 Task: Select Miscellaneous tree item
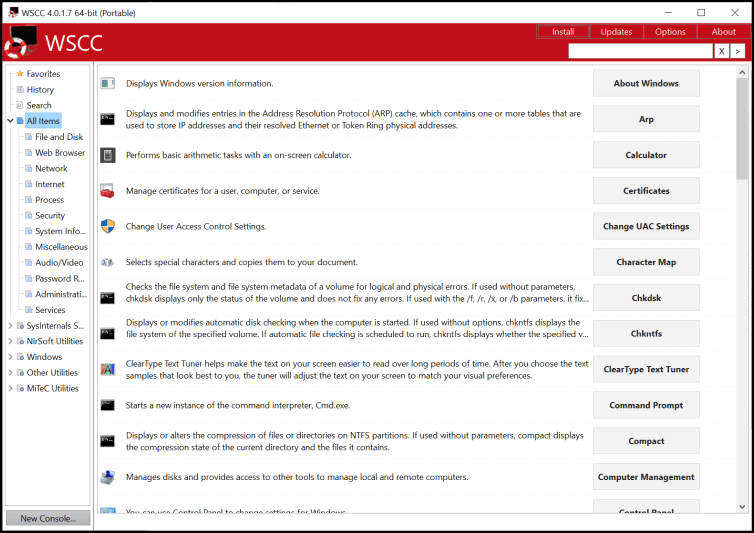click(x=61, y=247)
